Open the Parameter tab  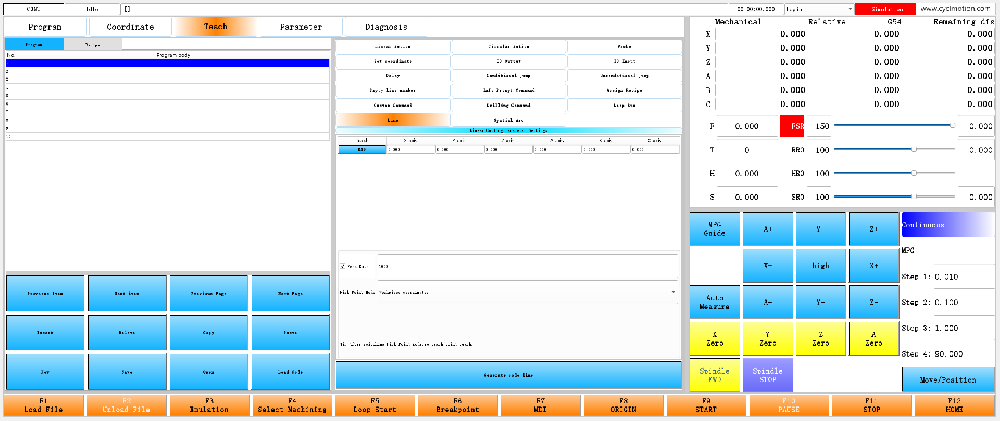point(300,27)
